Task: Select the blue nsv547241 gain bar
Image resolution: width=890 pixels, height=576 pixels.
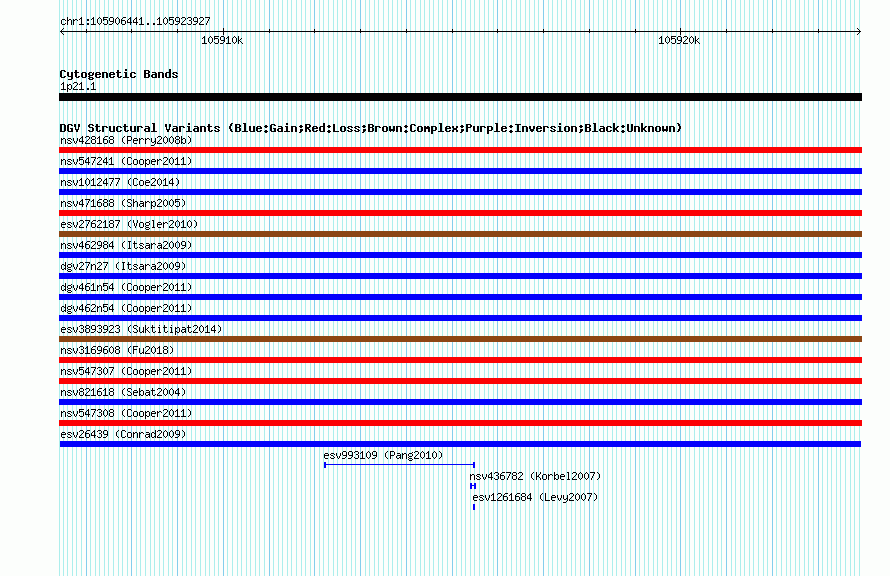Action: (x=460, y=171)
